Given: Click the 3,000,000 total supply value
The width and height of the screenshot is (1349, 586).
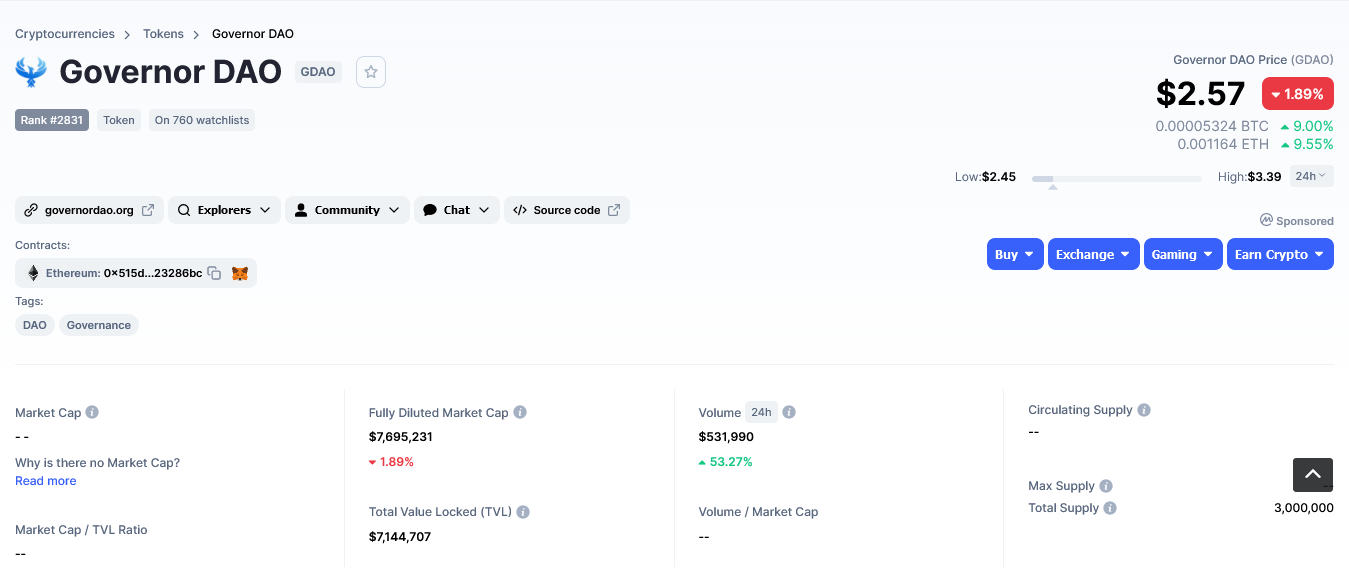Looking at the screenshot, I should click(x=1304, y=508).
